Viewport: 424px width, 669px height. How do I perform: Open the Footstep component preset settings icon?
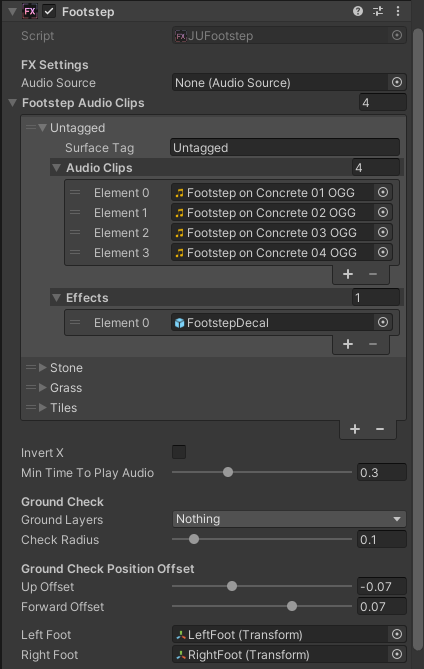pos(378,11)
